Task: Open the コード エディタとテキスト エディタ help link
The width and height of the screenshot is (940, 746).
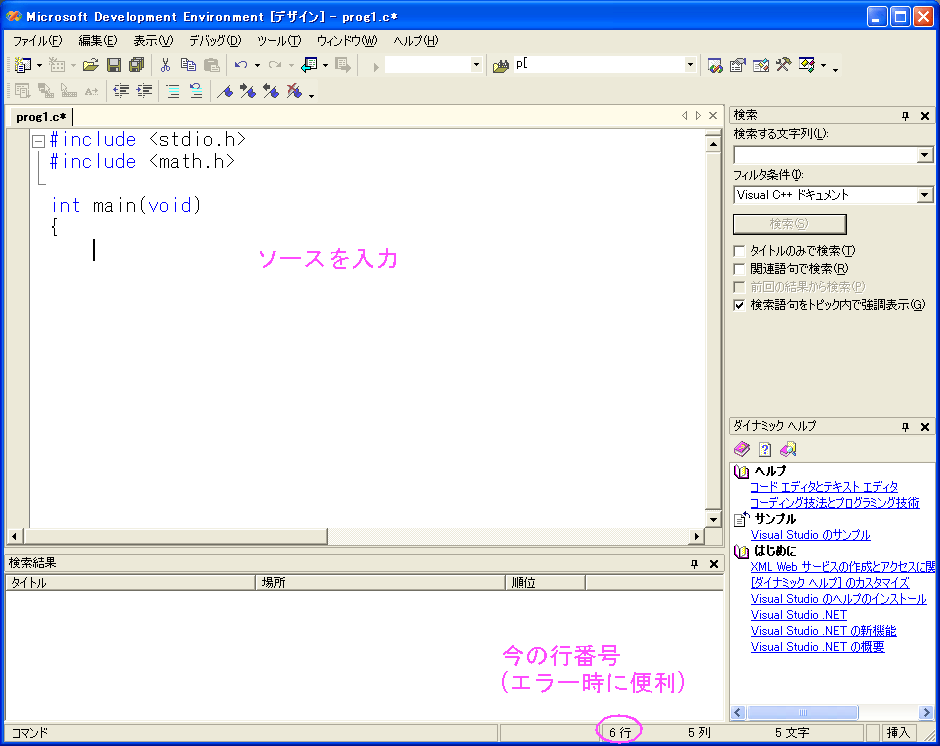Action: click(824, 487)
